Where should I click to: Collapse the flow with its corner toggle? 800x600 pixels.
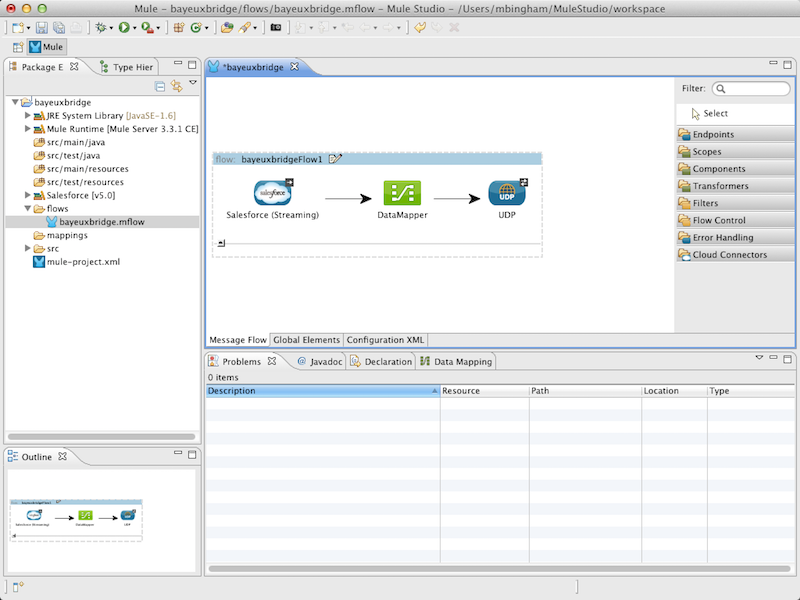click(221, 243)
